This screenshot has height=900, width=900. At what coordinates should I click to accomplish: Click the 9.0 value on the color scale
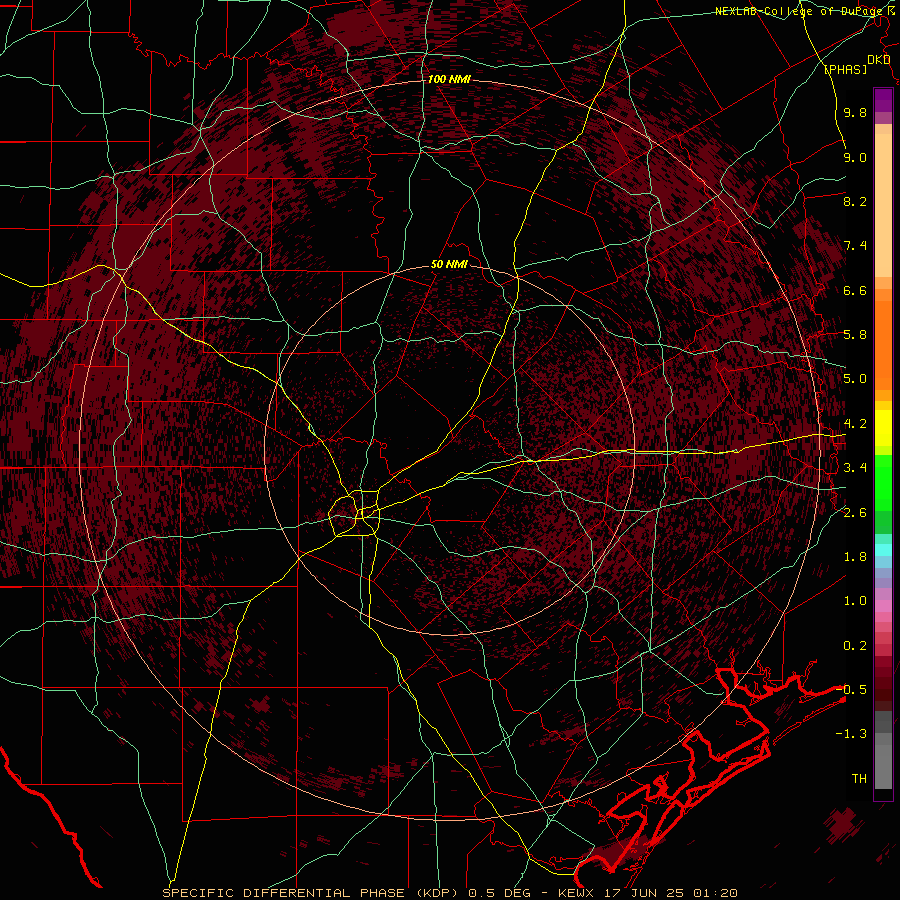click(x=855, y=157)
